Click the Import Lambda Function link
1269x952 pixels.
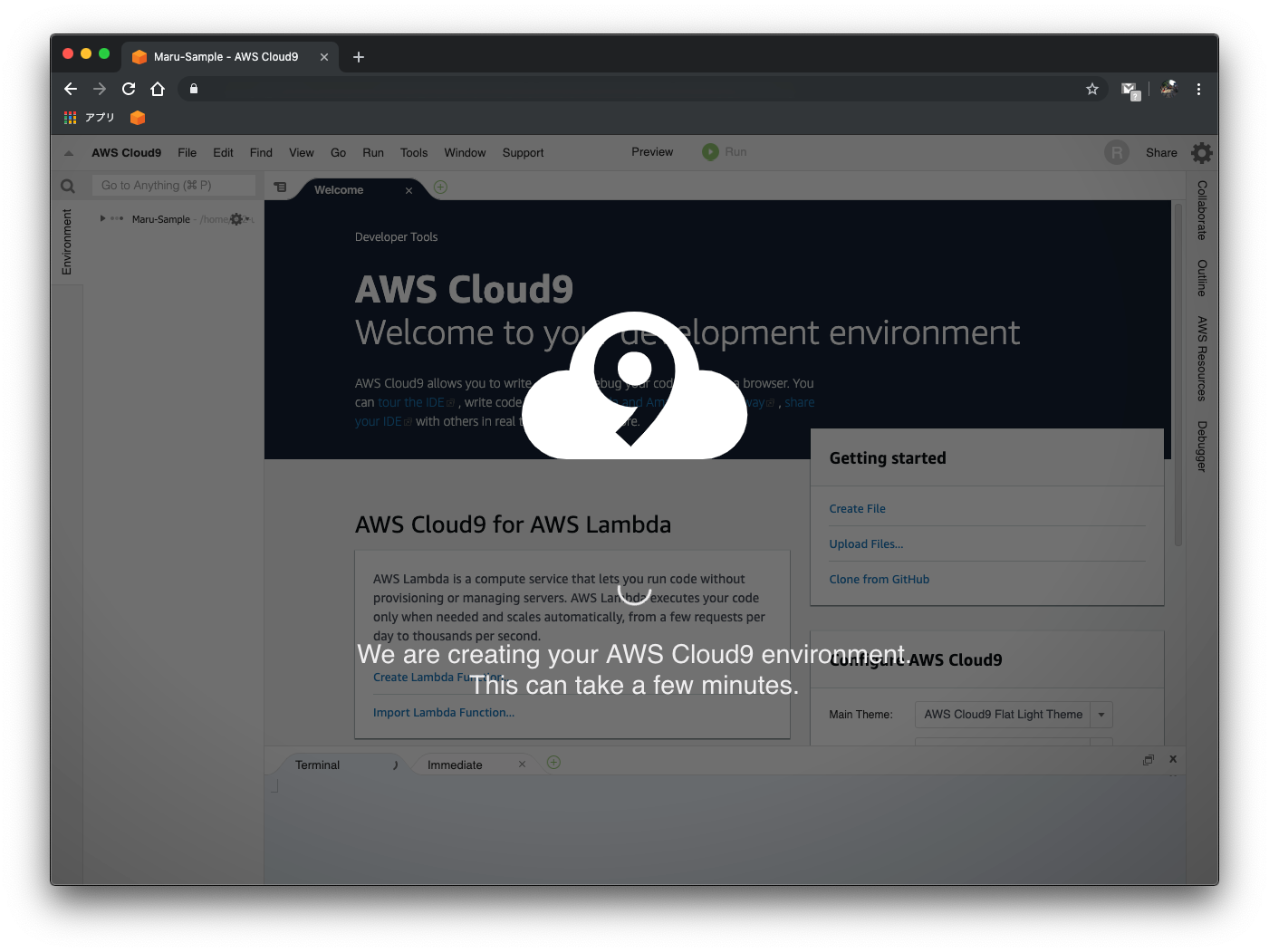443,713
